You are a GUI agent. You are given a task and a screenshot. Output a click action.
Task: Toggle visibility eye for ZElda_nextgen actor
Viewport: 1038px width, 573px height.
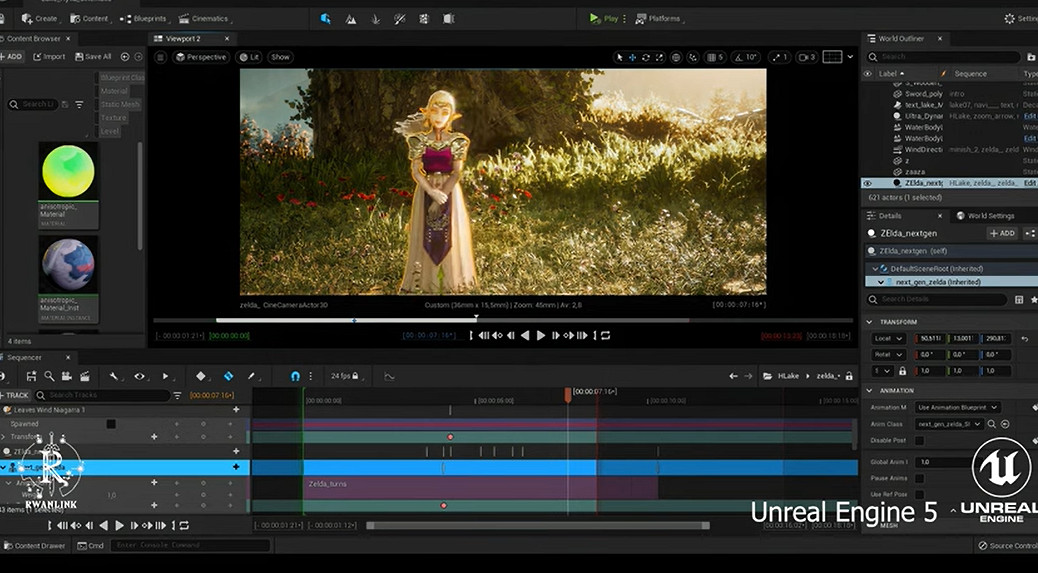point(867,183)
